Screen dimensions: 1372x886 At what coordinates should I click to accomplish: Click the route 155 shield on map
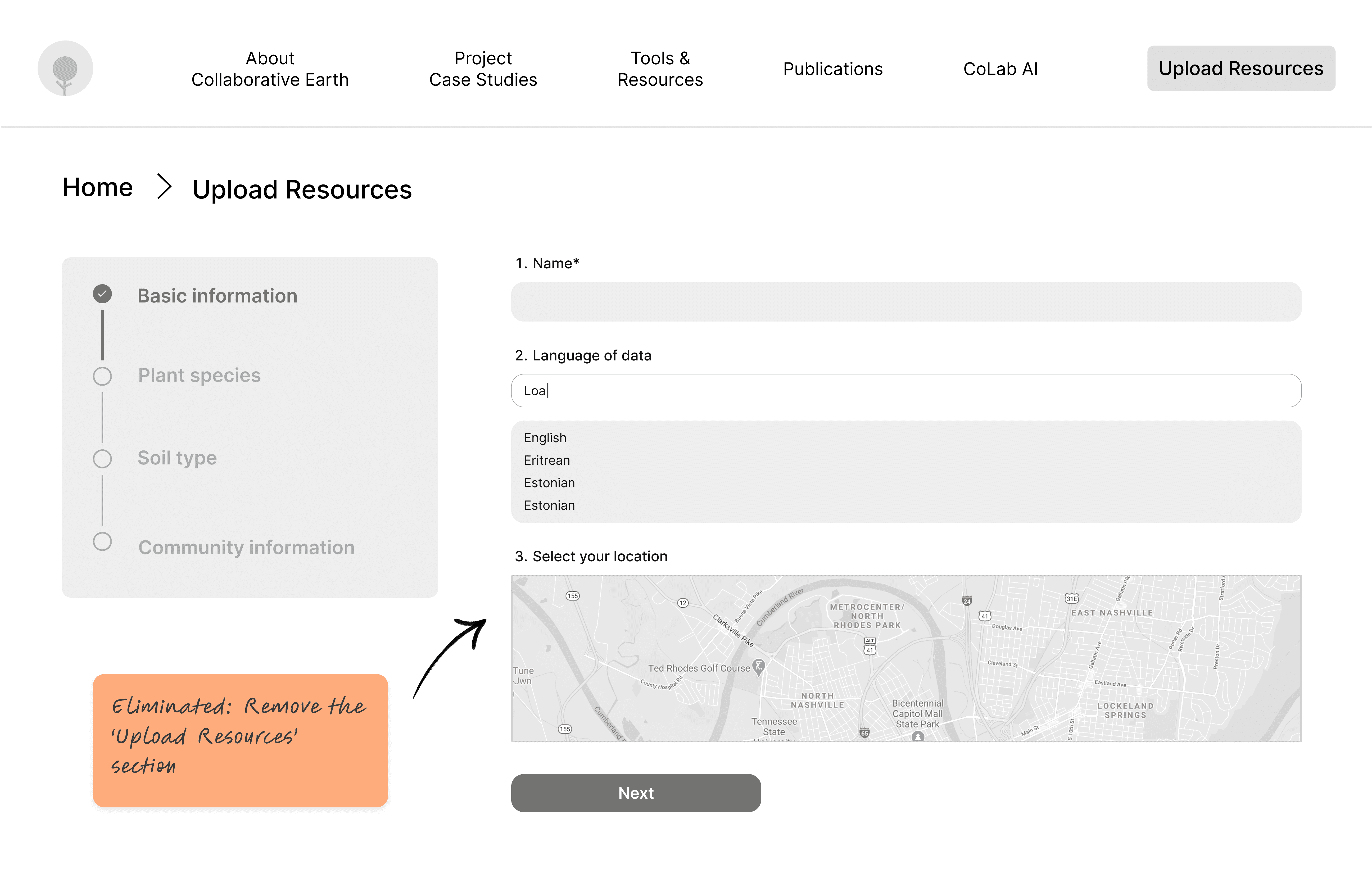[572, 596]
